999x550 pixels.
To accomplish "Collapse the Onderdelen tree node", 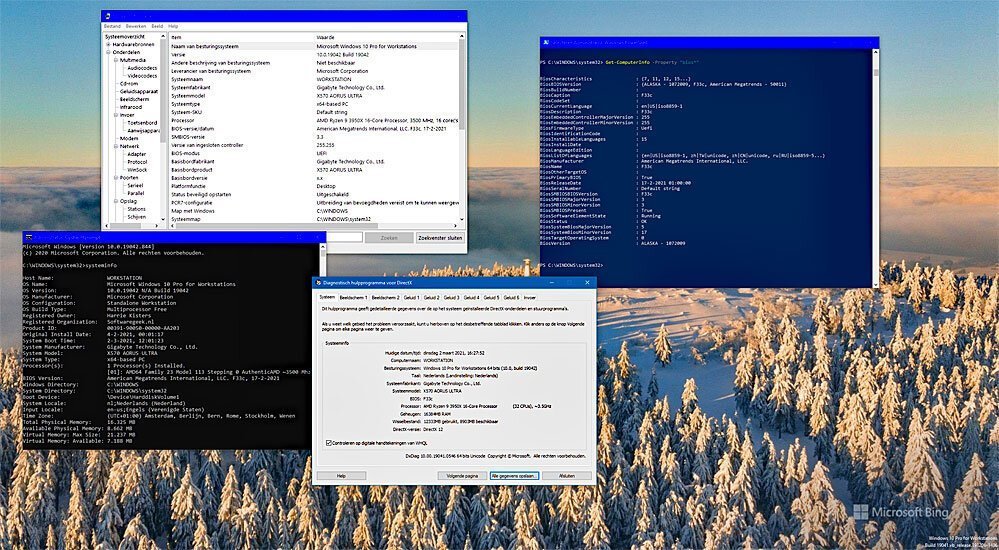I will click(108, 52).
